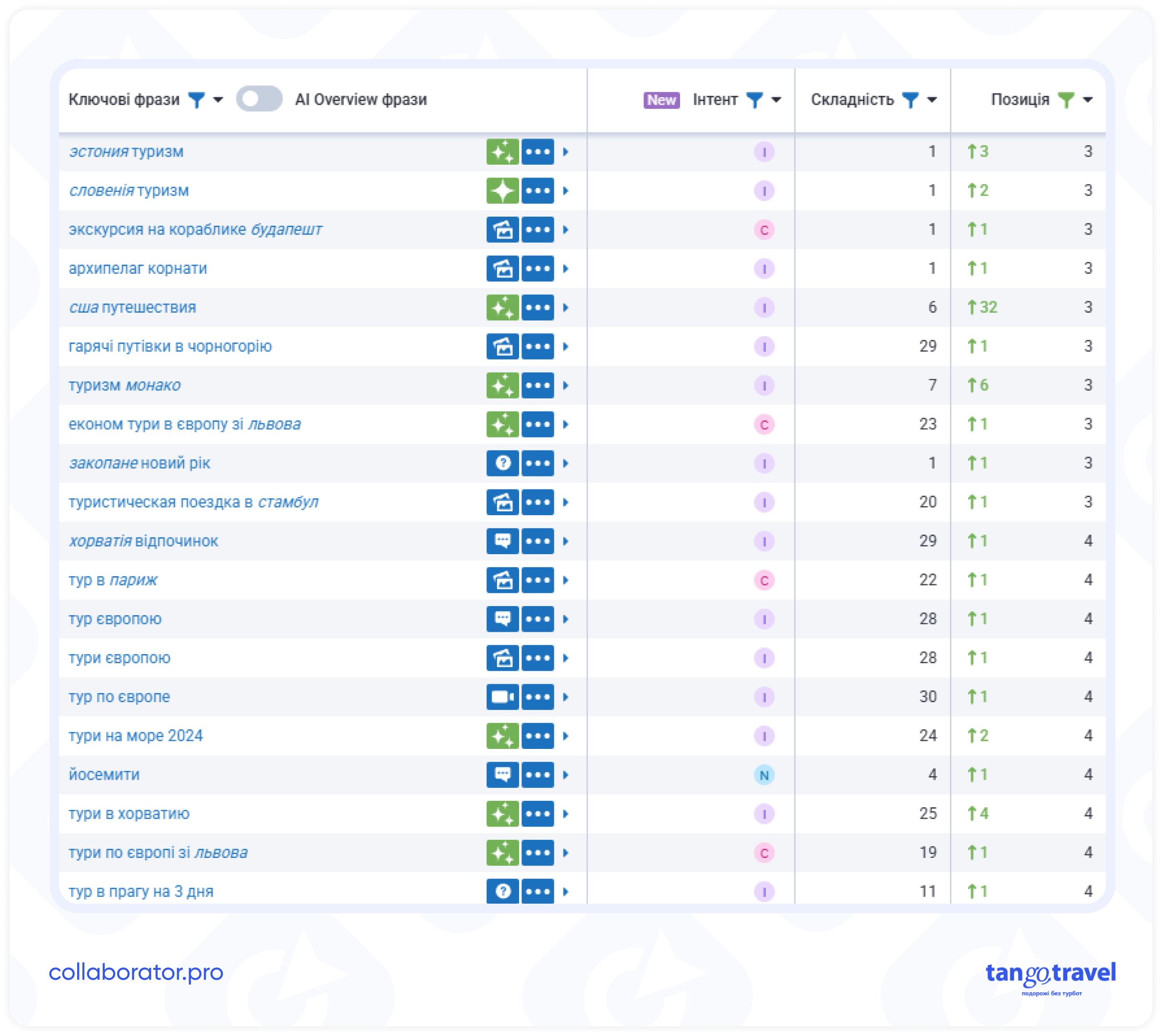1162x1036 pixels.
Task: Click image pack icon for архипелаг корнати
Action: 502,269
